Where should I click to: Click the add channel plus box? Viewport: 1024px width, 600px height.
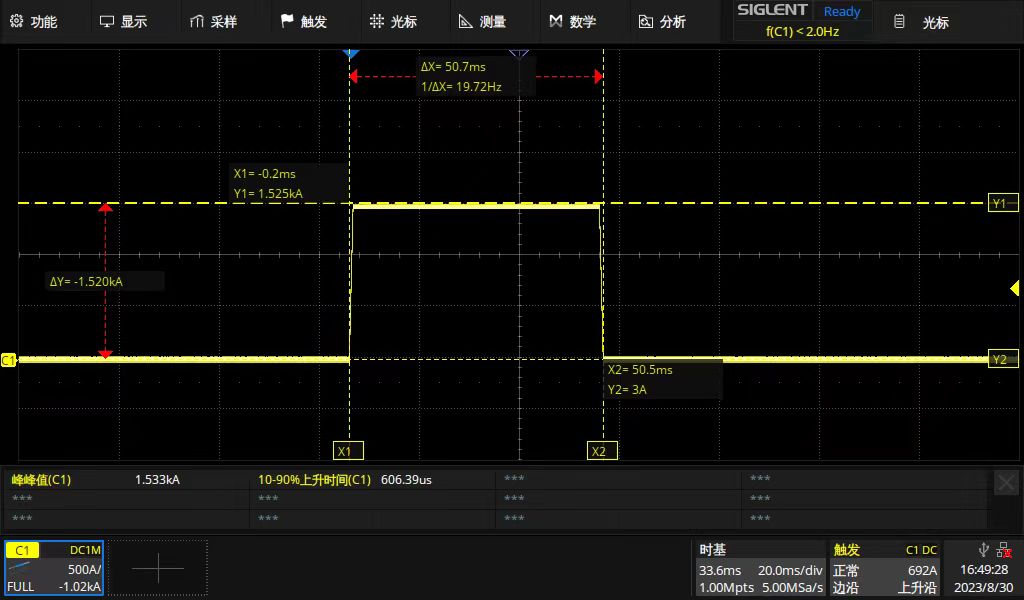pos(158,568)
